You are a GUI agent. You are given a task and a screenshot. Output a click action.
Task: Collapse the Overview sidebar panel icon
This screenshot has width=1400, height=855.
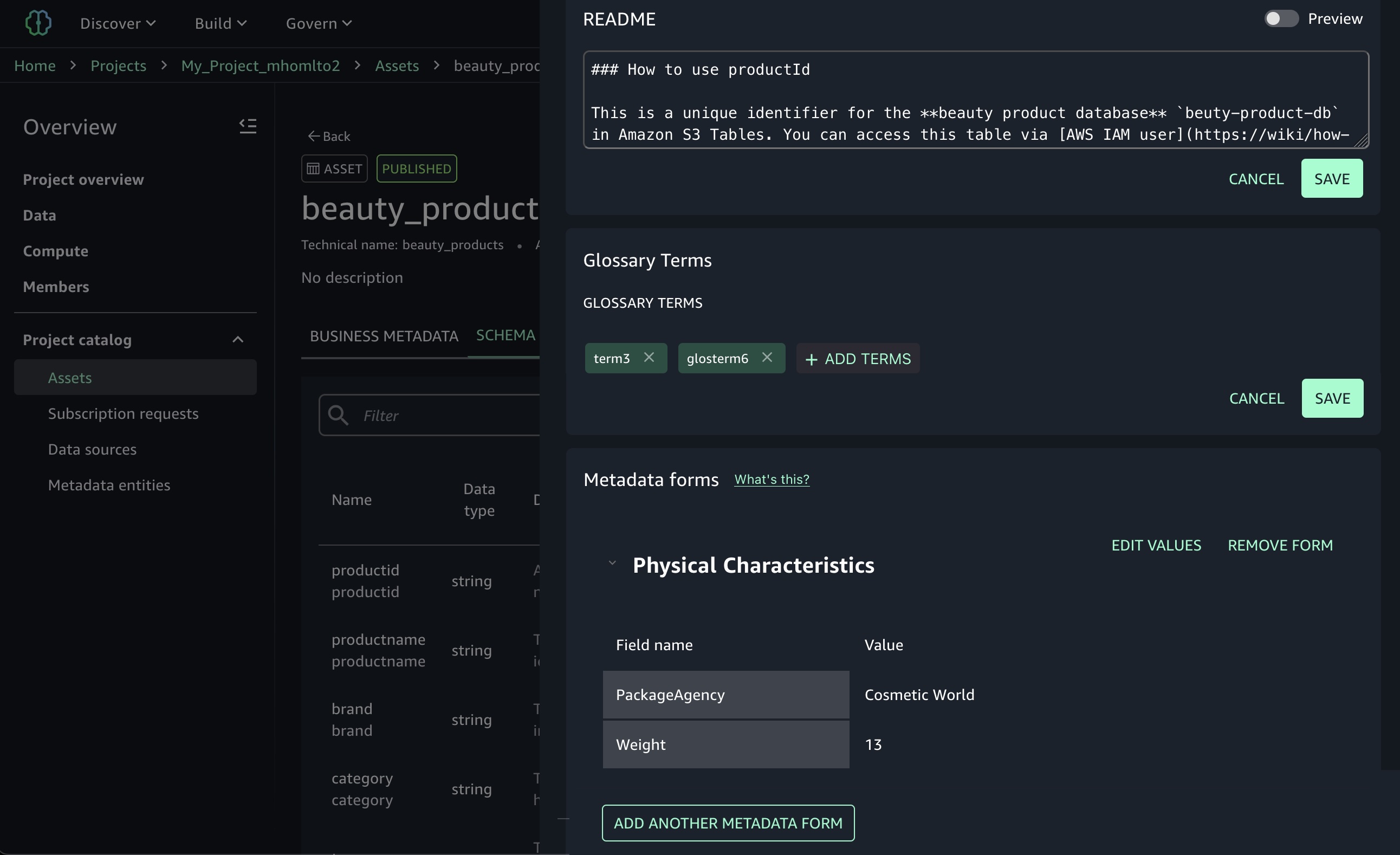[x=248, y=126]
